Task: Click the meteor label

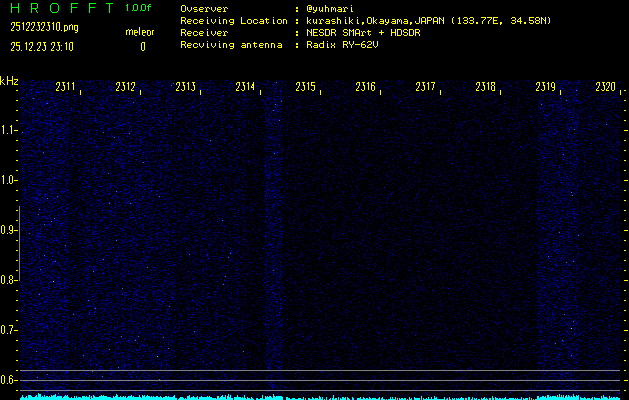Action: coord(140,32)
